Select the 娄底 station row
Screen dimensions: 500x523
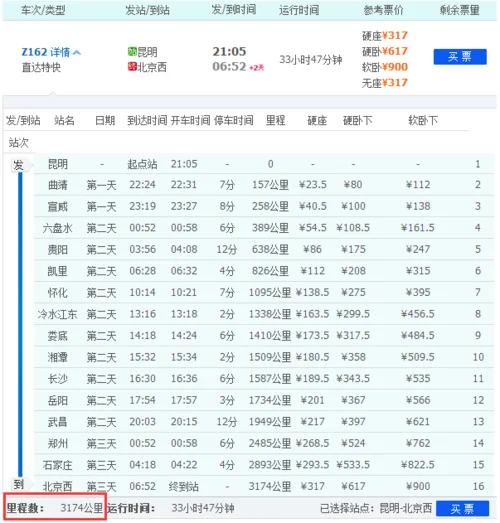pyautogui.click(x=264, y=336)
